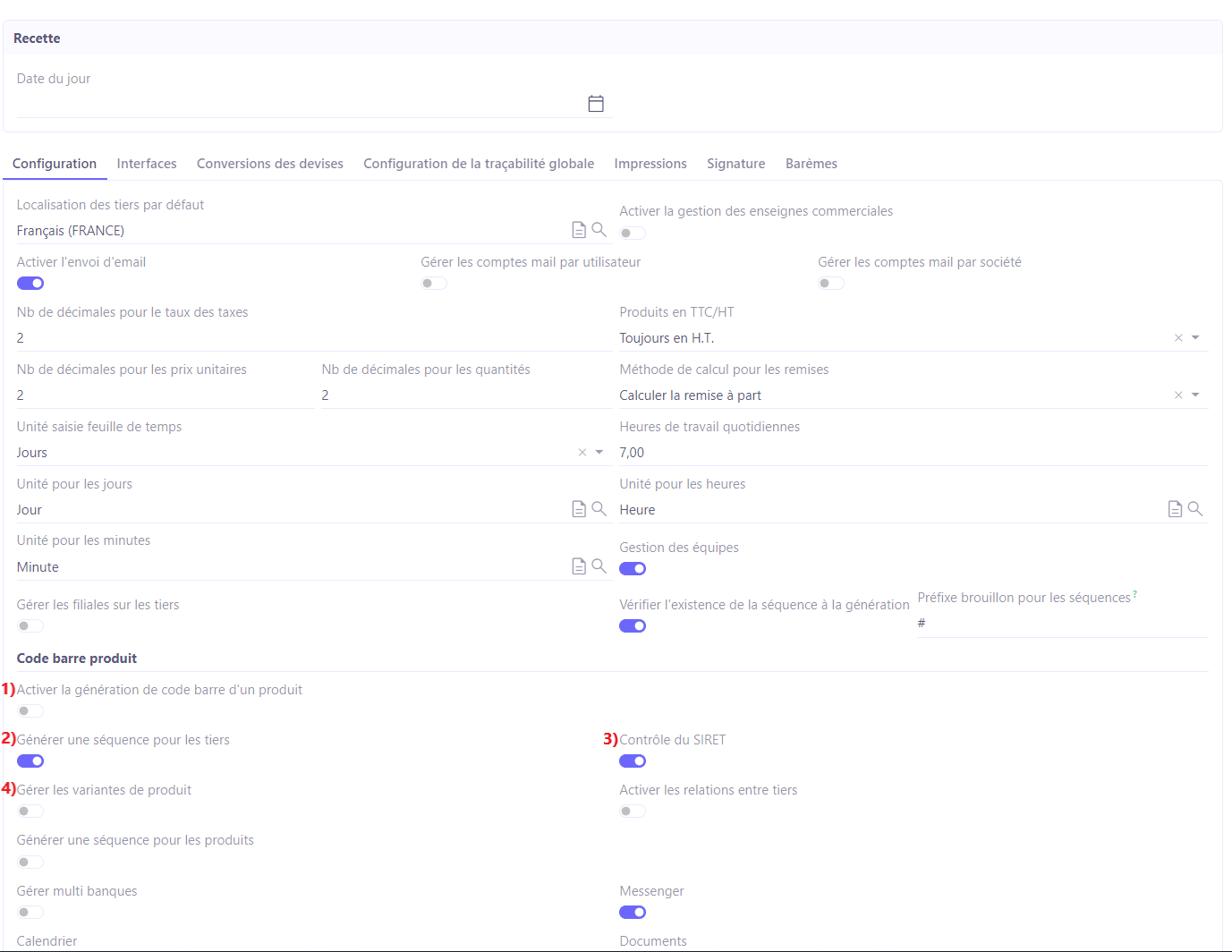Image resolution: width=1232 pixels, height=952 pixels.
Task: Click the Toujours en H.T. value
Action: click(x=667, y=338)
